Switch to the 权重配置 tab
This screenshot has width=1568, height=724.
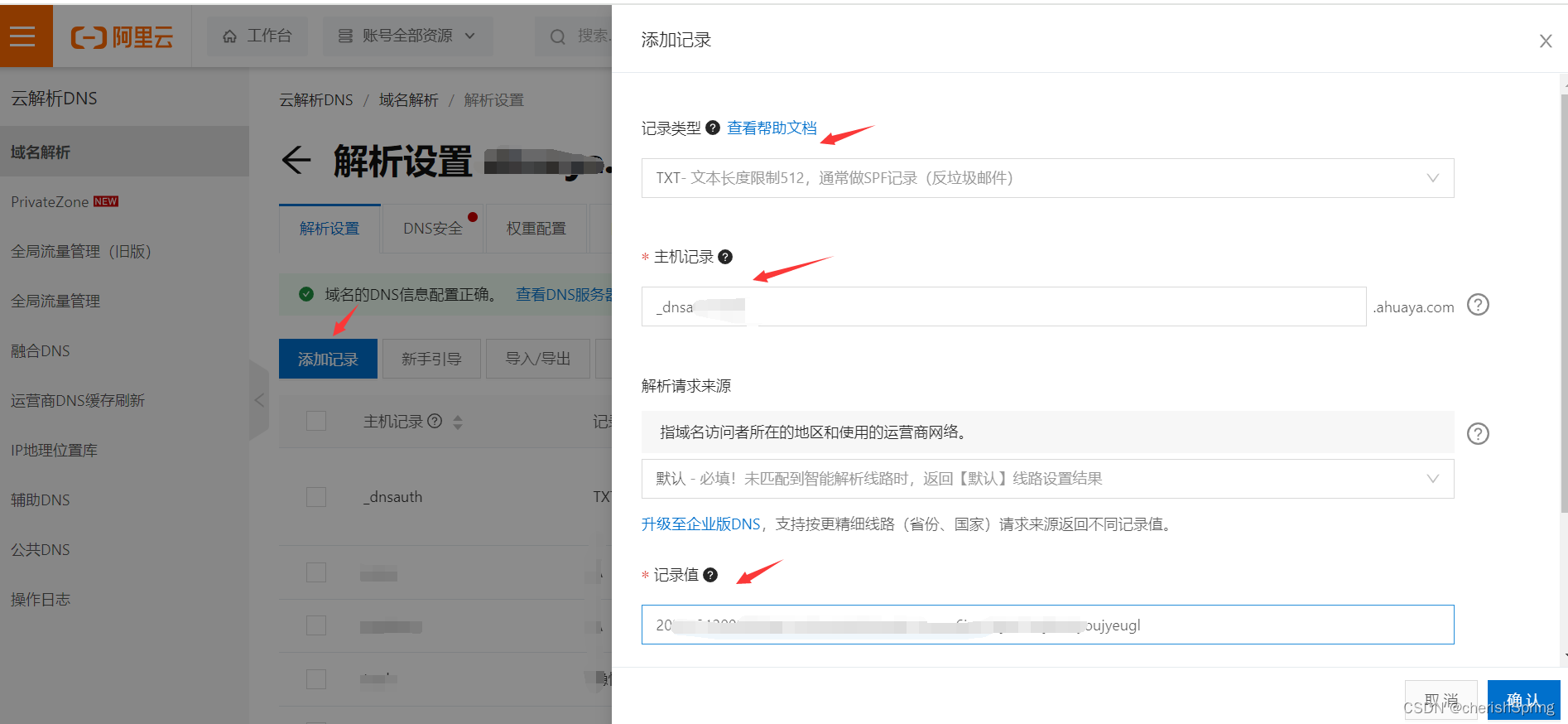[536, 229]
